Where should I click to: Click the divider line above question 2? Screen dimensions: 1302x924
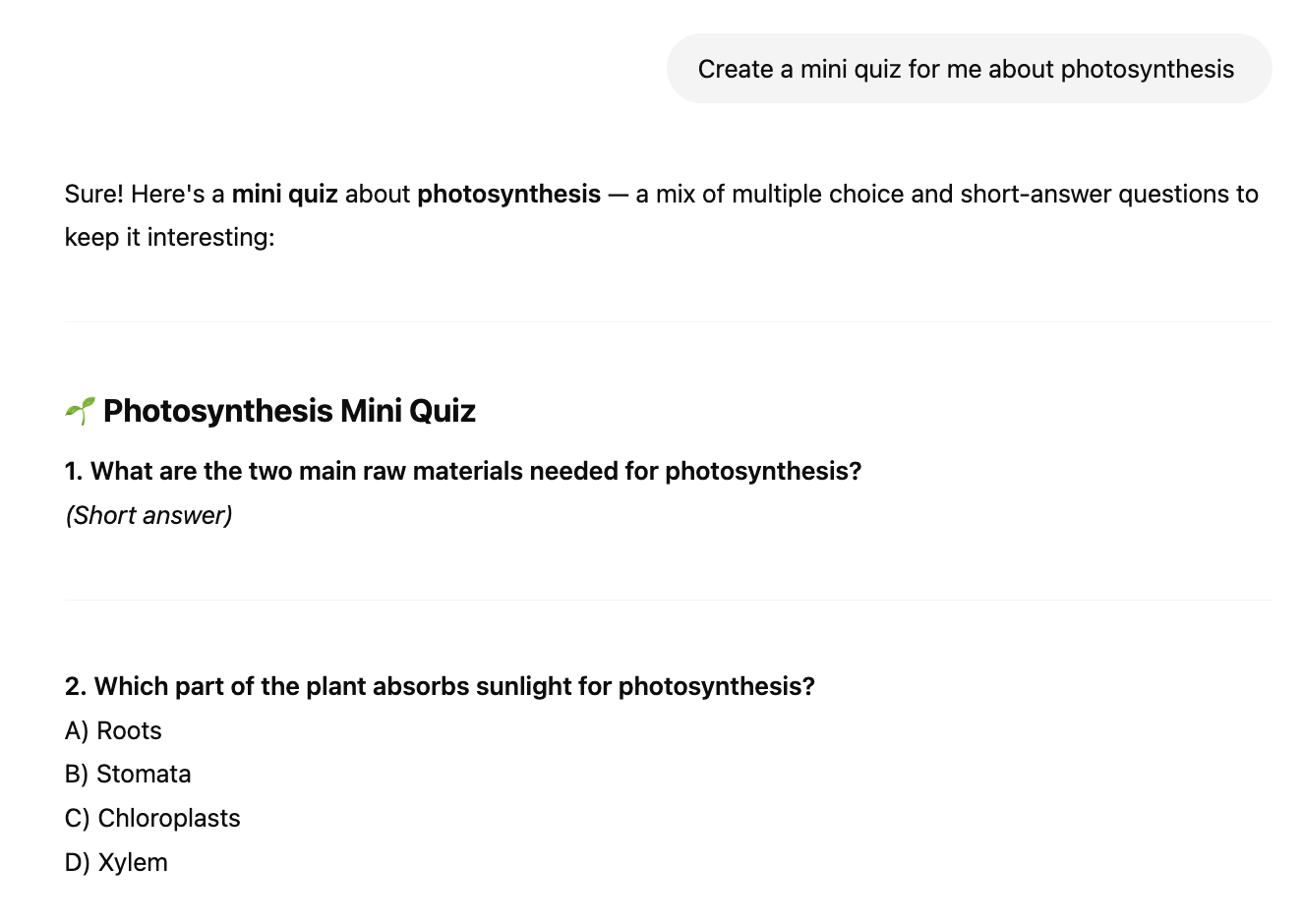[668, 600]
